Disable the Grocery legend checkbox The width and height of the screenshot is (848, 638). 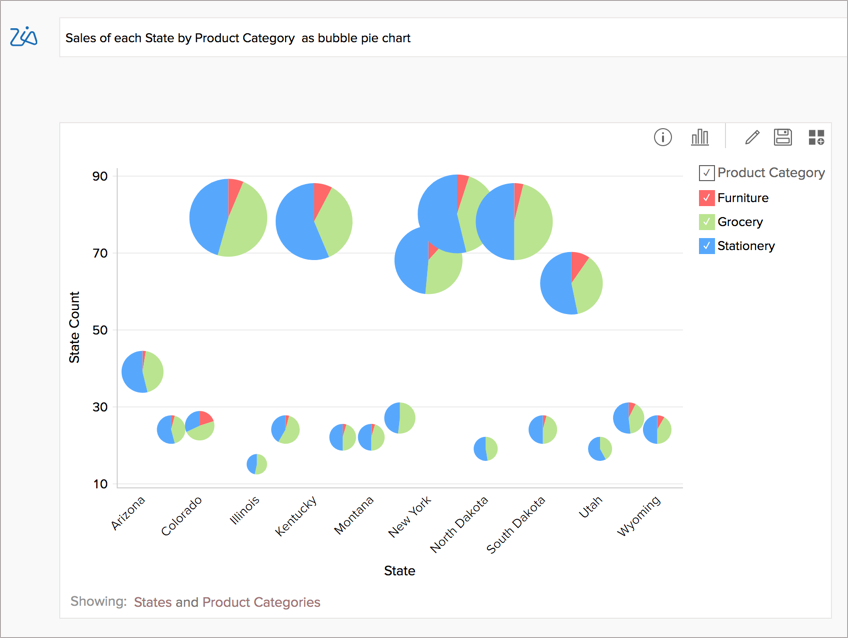pyautogui.click(x=705, y=222)
